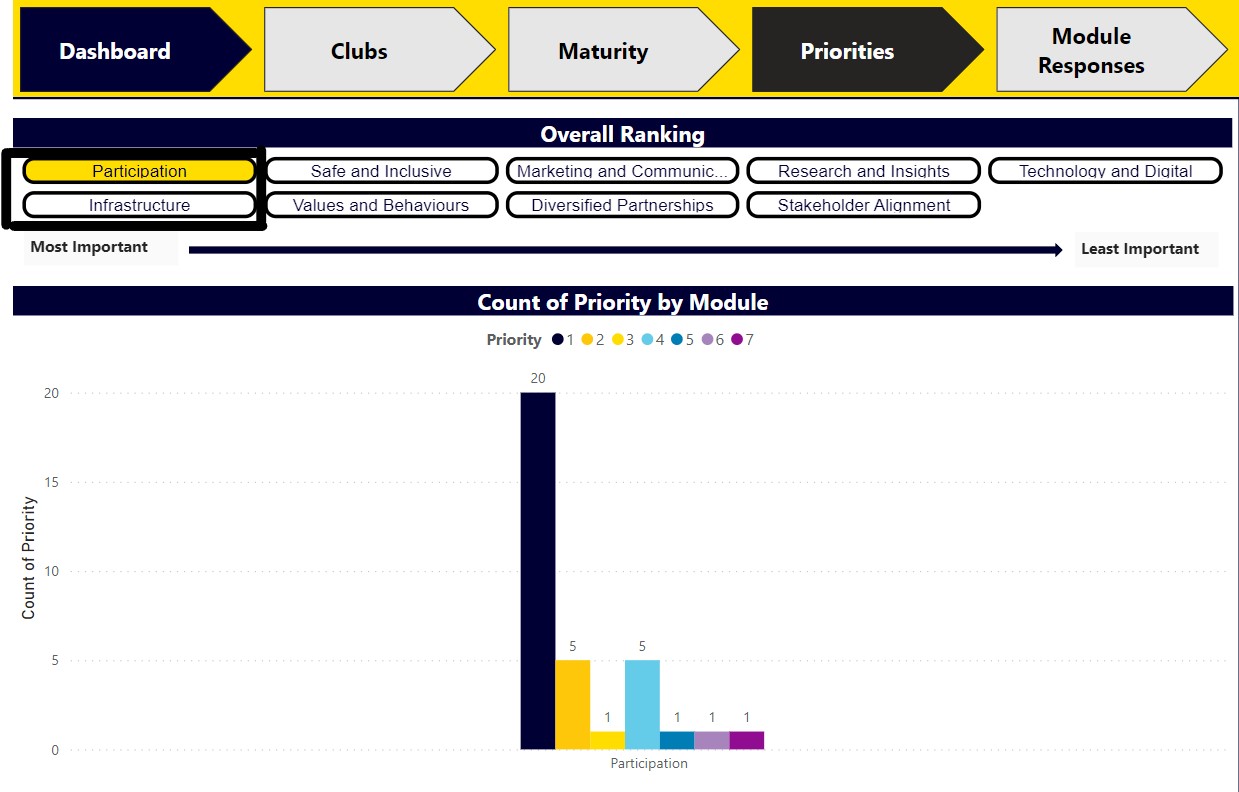Select the Stakeholder Alignment ranking item

pyautogui.click(x=863, y=205)
